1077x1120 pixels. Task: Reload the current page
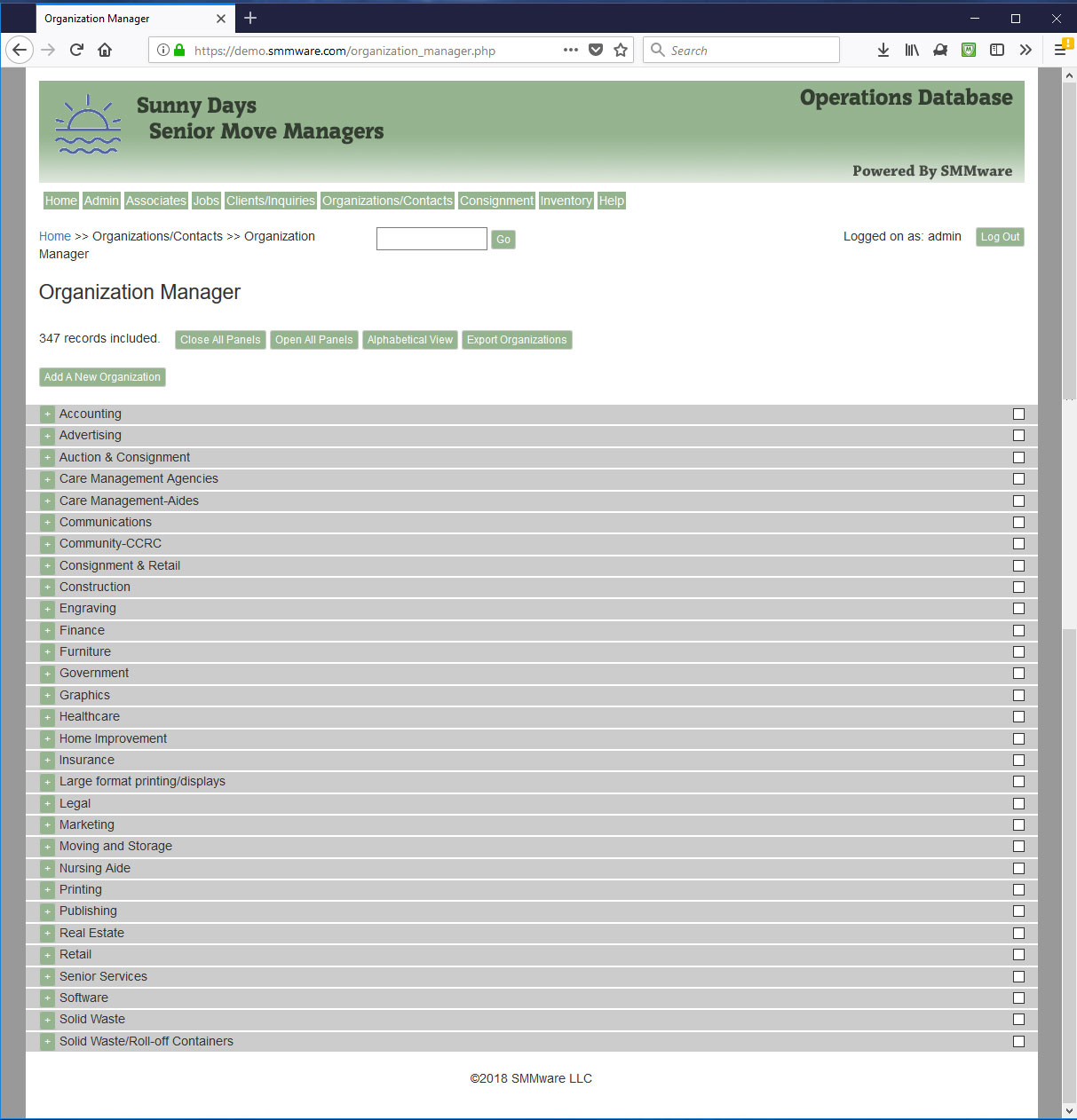point(76,50)
